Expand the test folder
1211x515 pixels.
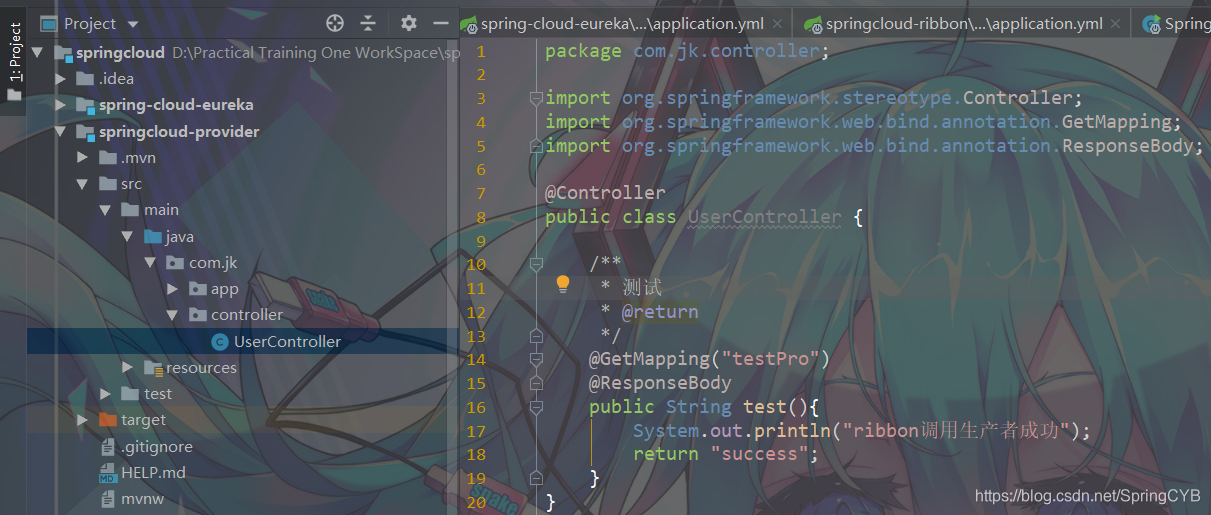coord(105,394)
